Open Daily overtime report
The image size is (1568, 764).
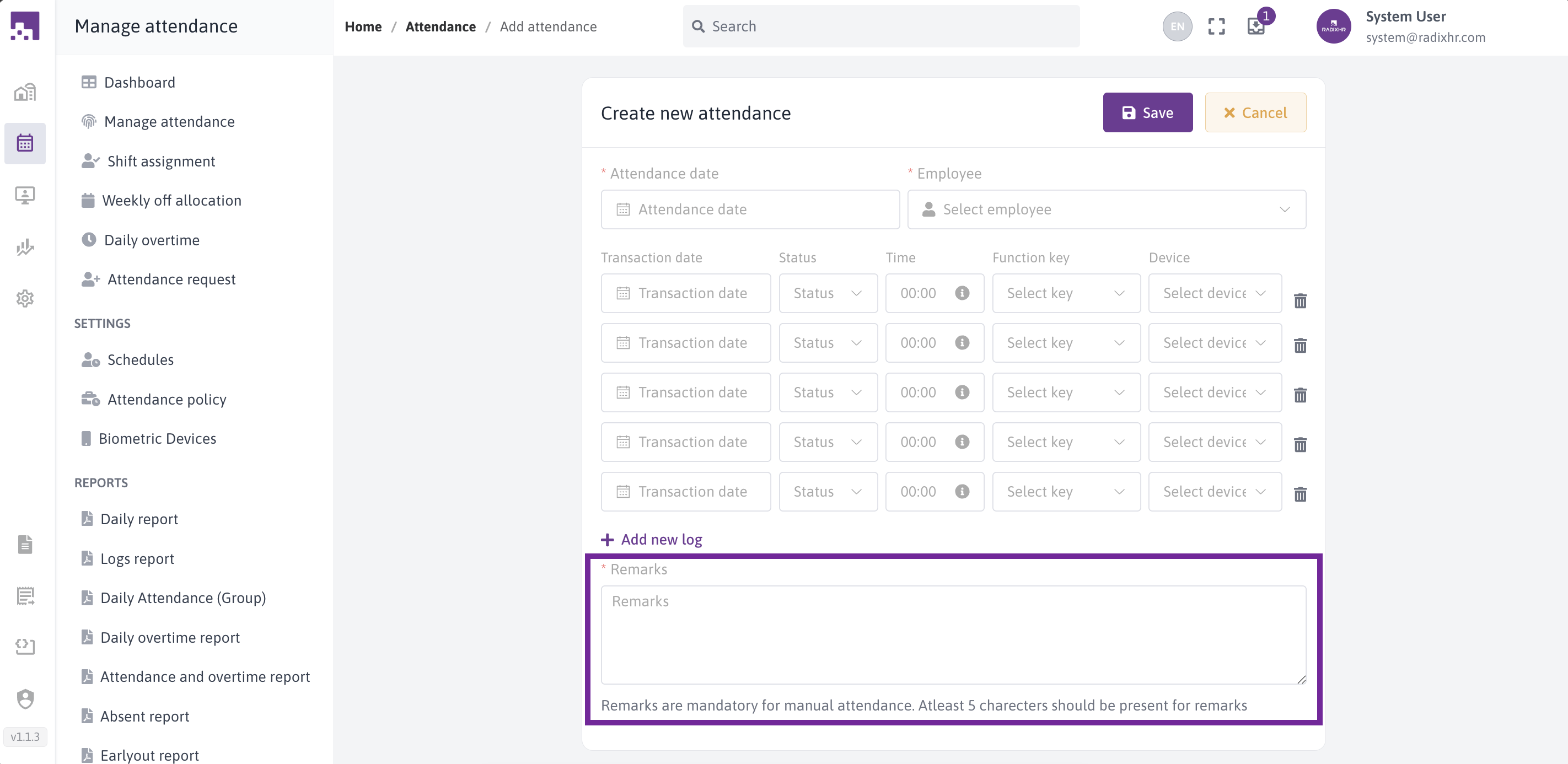(x=170, y=637)
